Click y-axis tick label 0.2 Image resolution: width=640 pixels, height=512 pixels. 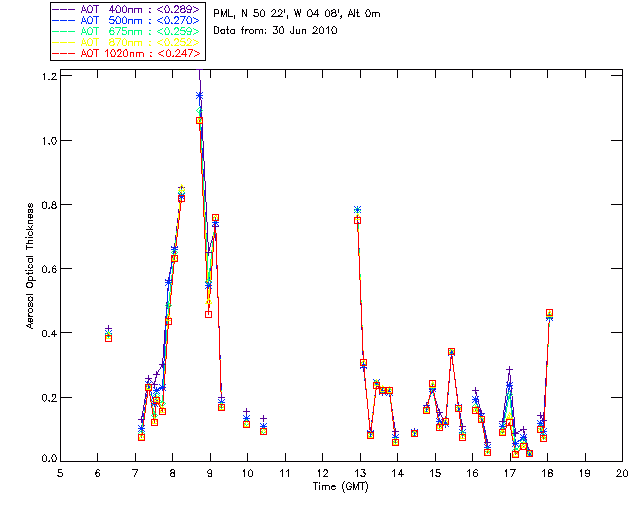click(49, 397)
